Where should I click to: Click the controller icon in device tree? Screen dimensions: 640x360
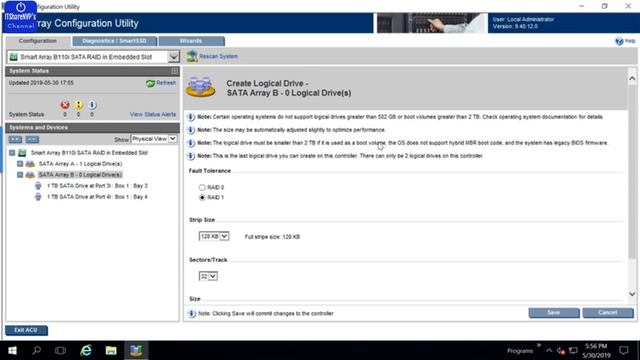(22, 153)
